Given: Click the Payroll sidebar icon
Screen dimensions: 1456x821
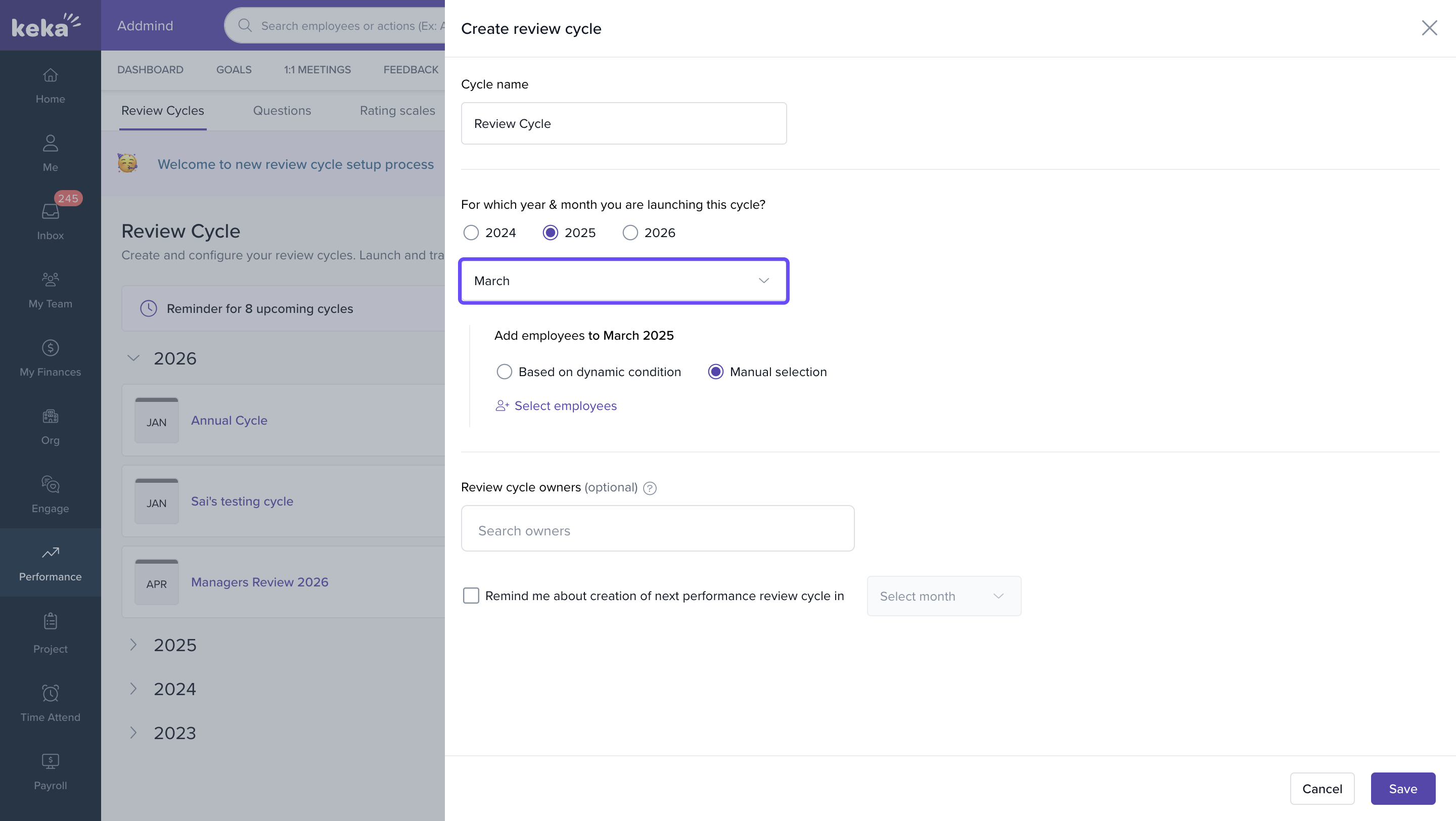Looking at the screenshot, I should click(x=51, y=762).
